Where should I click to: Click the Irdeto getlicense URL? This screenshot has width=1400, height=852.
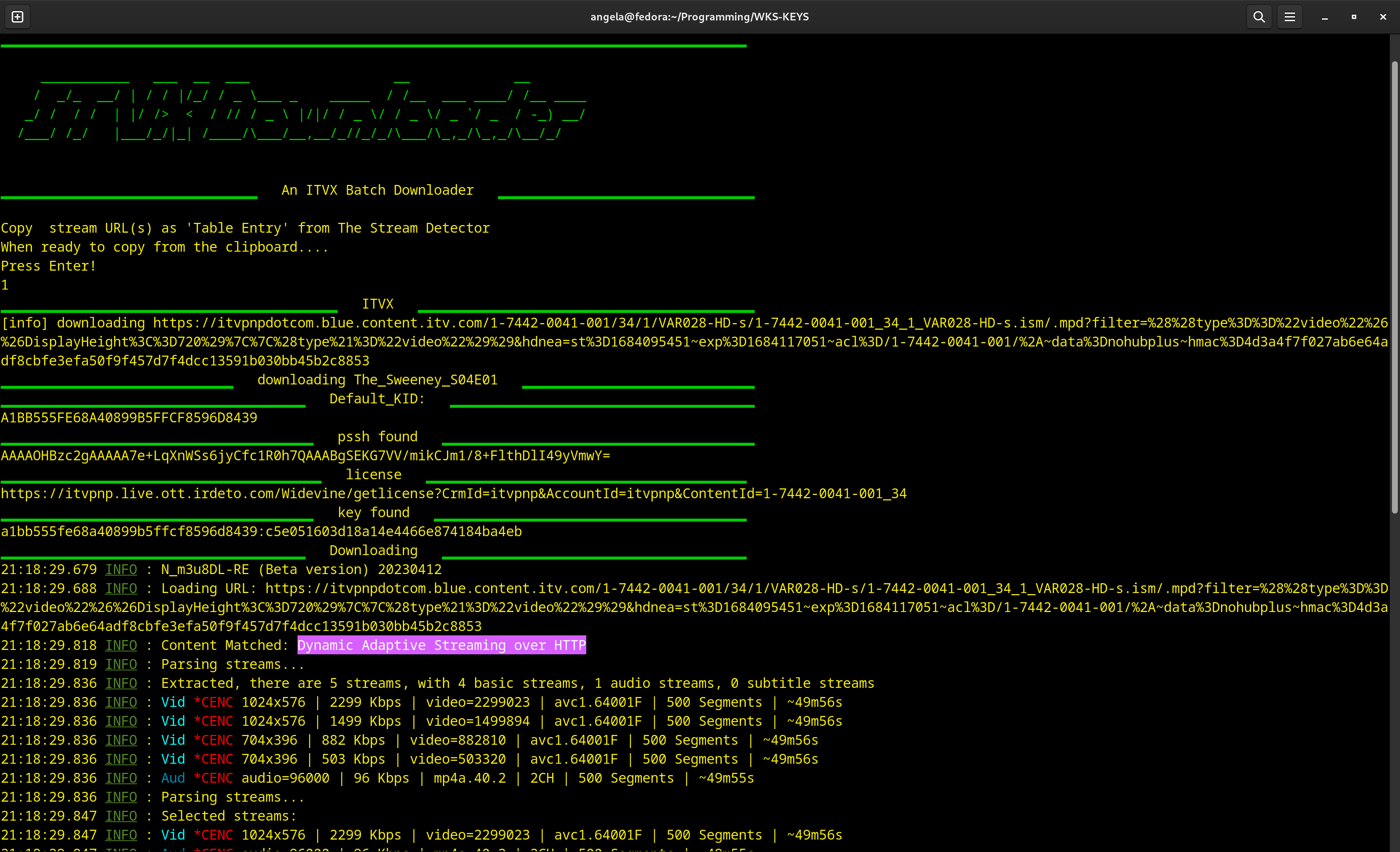(454, 493)
